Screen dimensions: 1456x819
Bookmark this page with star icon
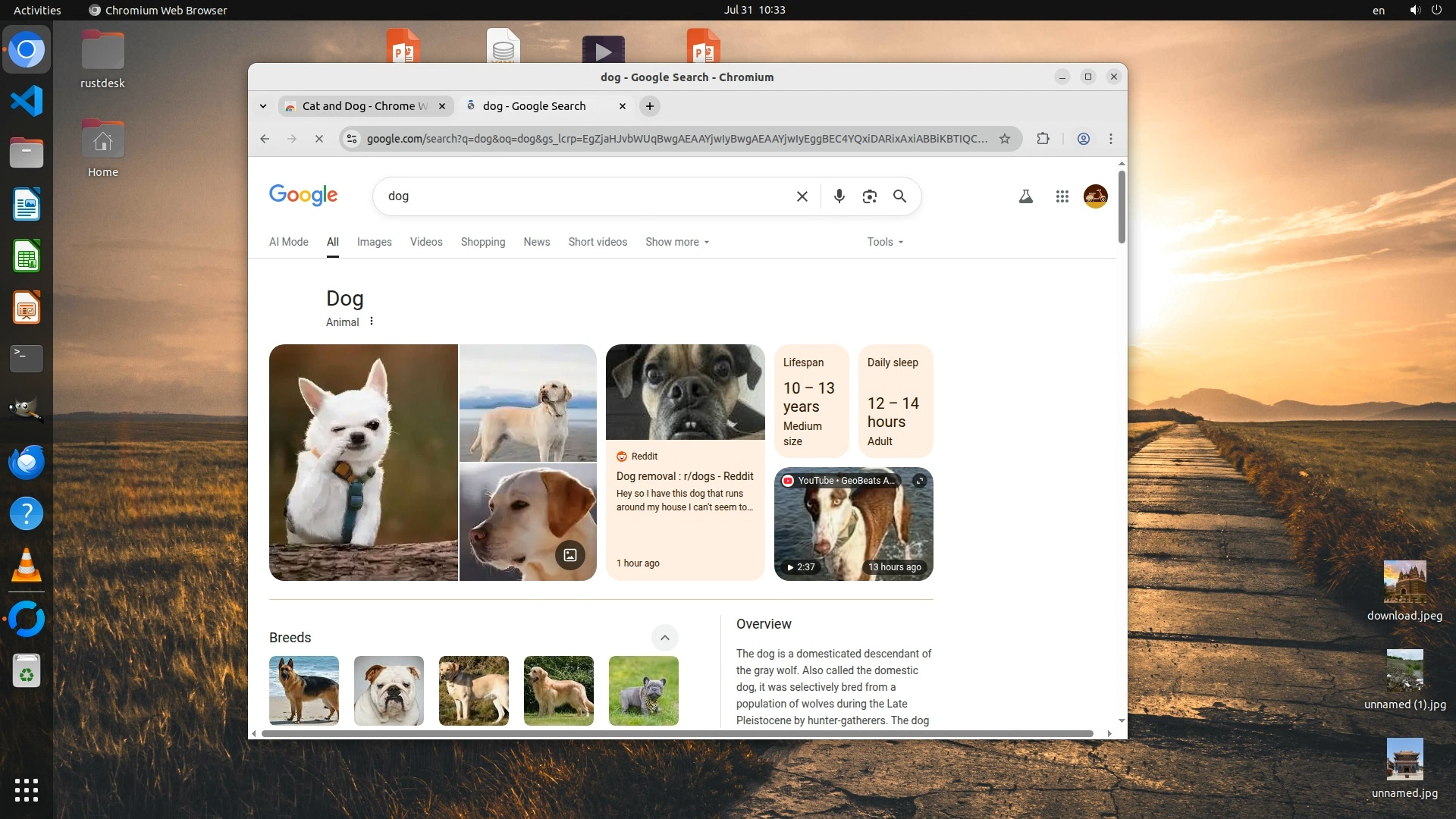[x=1004, y=139]
